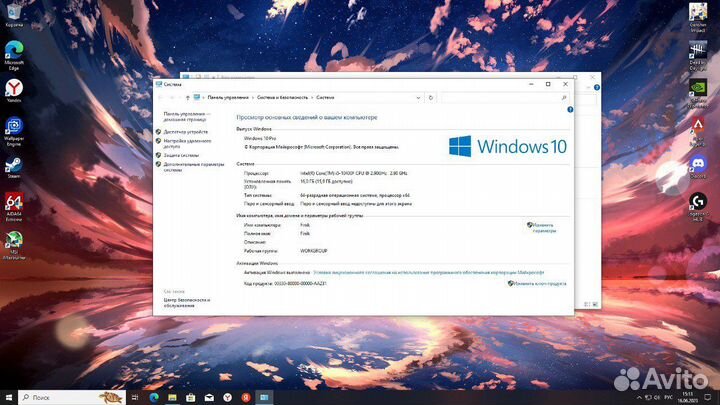The width and height of the screenshot is (720, 405).
Task: Open the Wallpaper Engine desktop shortcut
Action: pyautogui.click(x=14, y=131)
